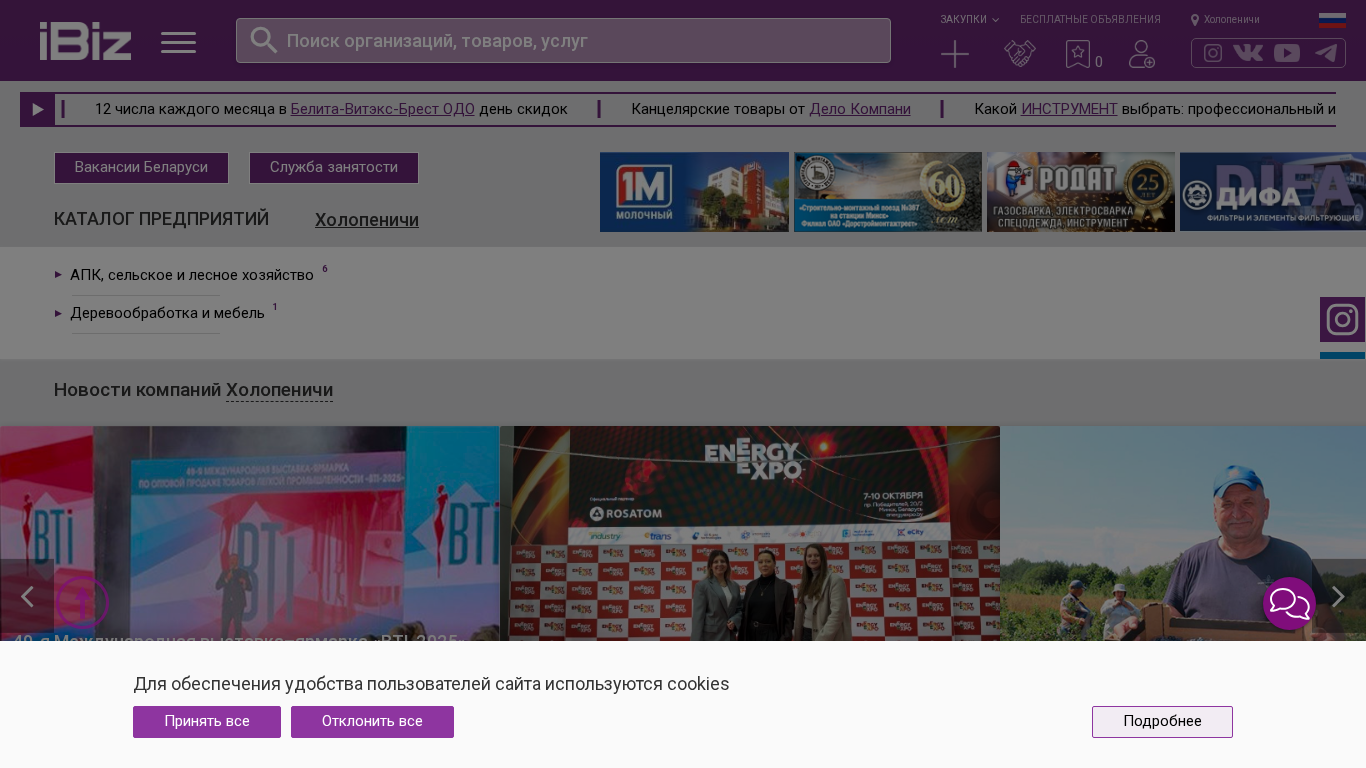The image size is (1366, 768).
Task: Change city from Холопеничи in header
Action: click(1225, 19)
